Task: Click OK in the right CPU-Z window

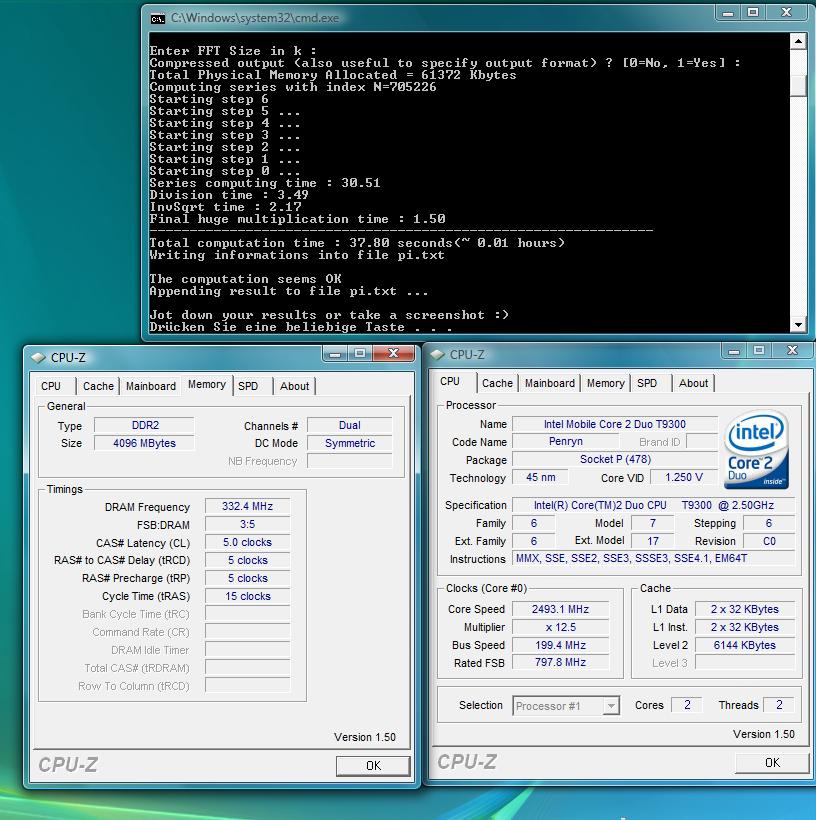Action: point(772,762)
